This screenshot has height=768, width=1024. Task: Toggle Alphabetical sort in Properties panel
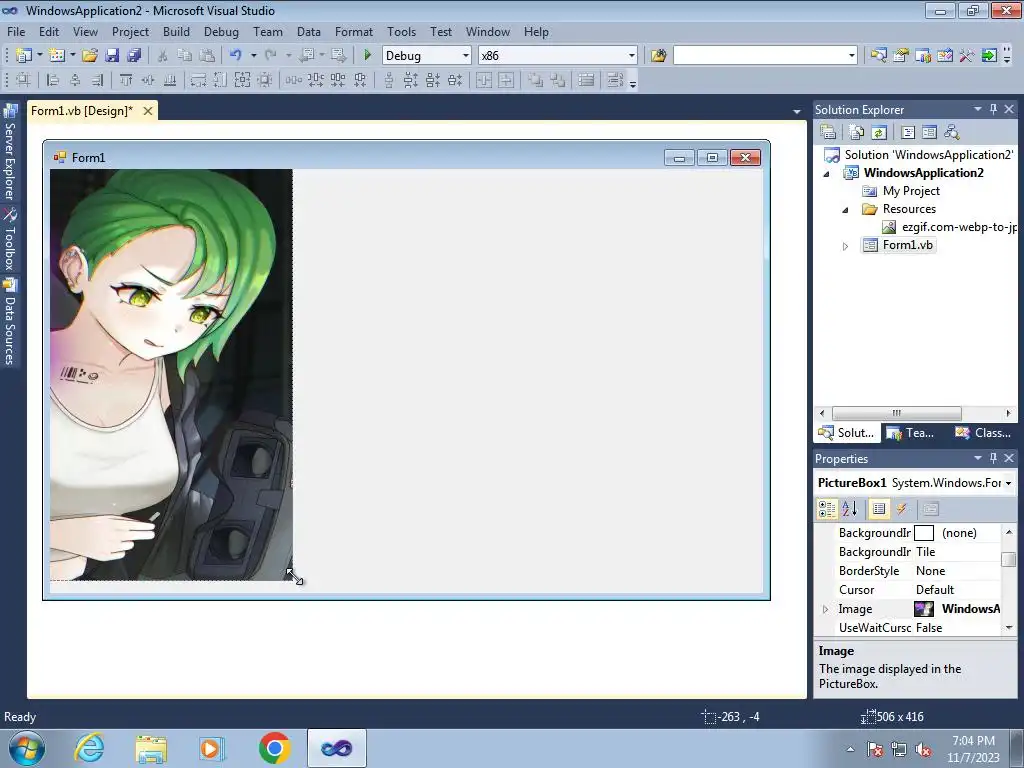850,509
